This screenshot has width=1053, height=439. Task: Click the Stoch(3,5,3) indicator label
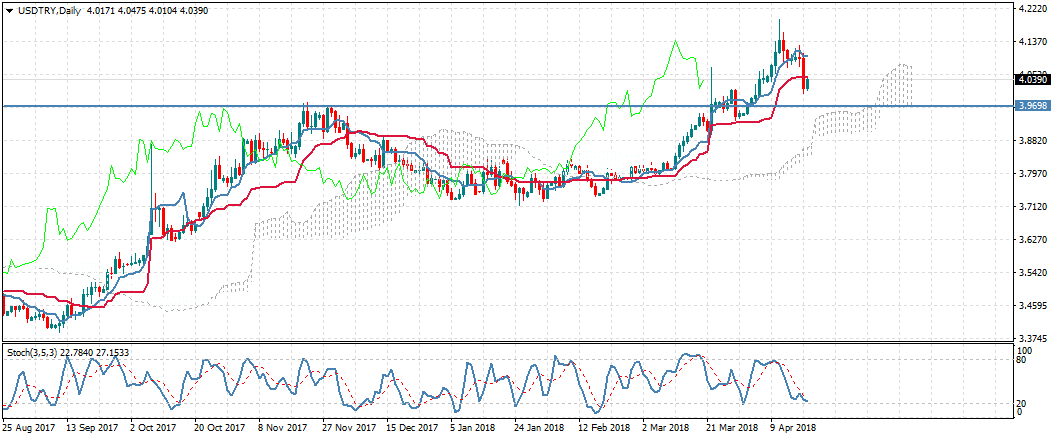click(35, 352)
